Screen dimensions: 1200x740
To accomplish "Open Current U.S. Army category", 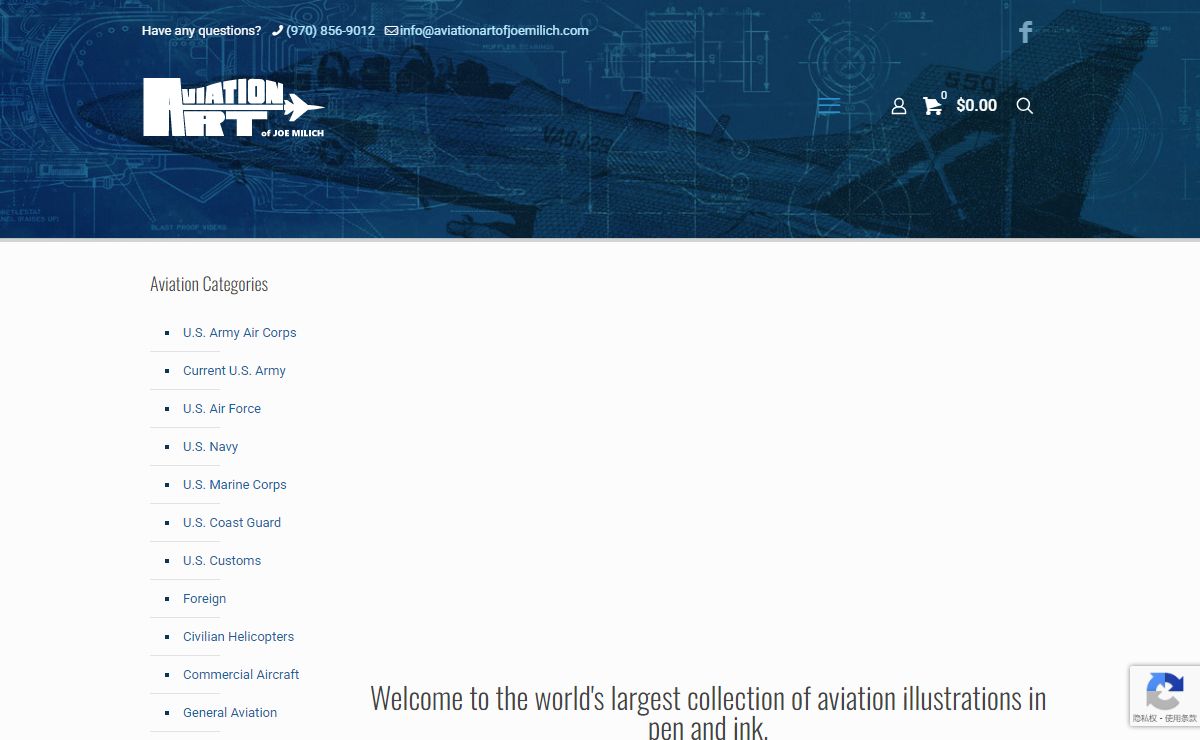I will pyautogui.click(x=234, y=371).
